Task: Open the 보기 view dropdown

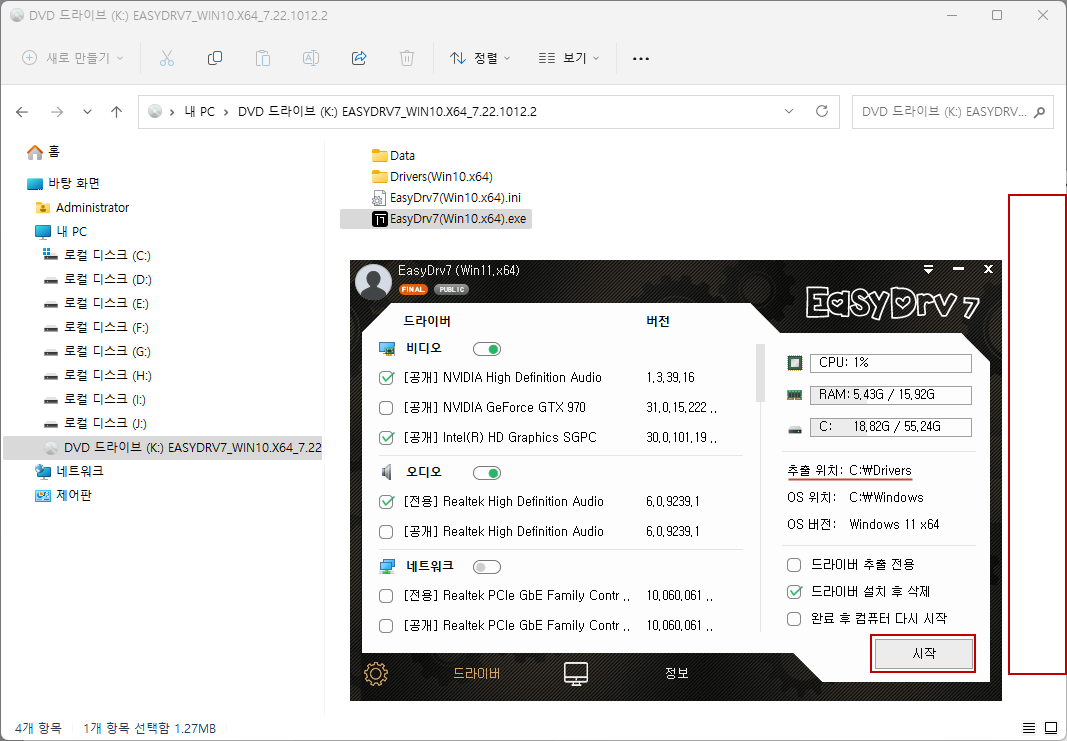Action: pos(569,59)
